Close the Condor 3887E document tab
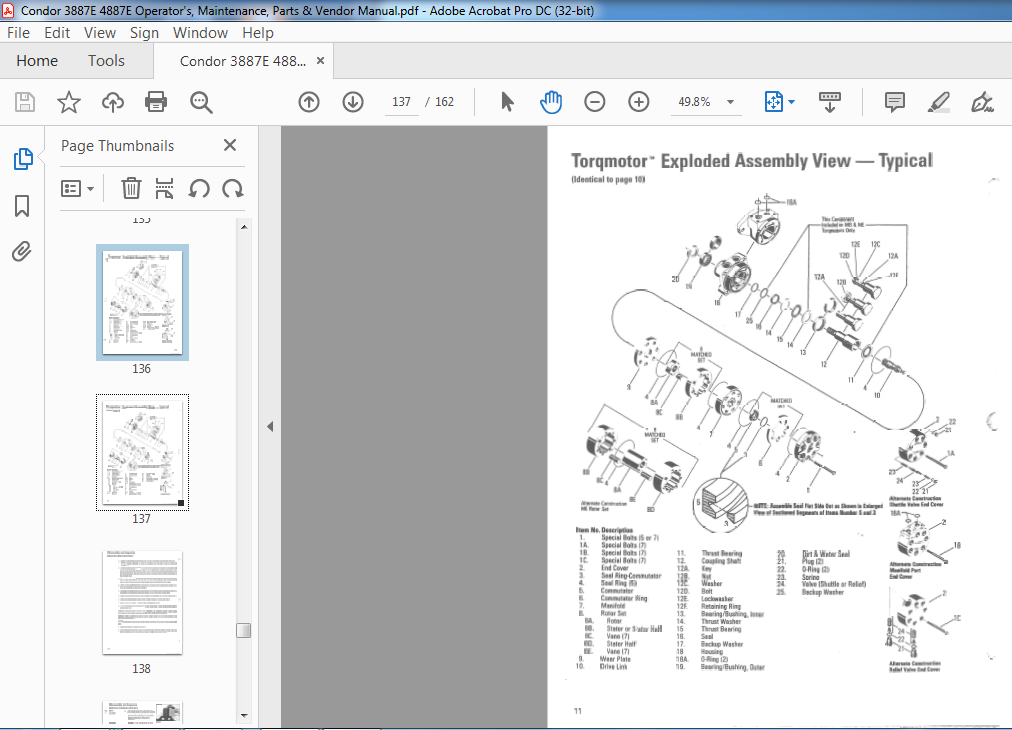 pos(320,61)
